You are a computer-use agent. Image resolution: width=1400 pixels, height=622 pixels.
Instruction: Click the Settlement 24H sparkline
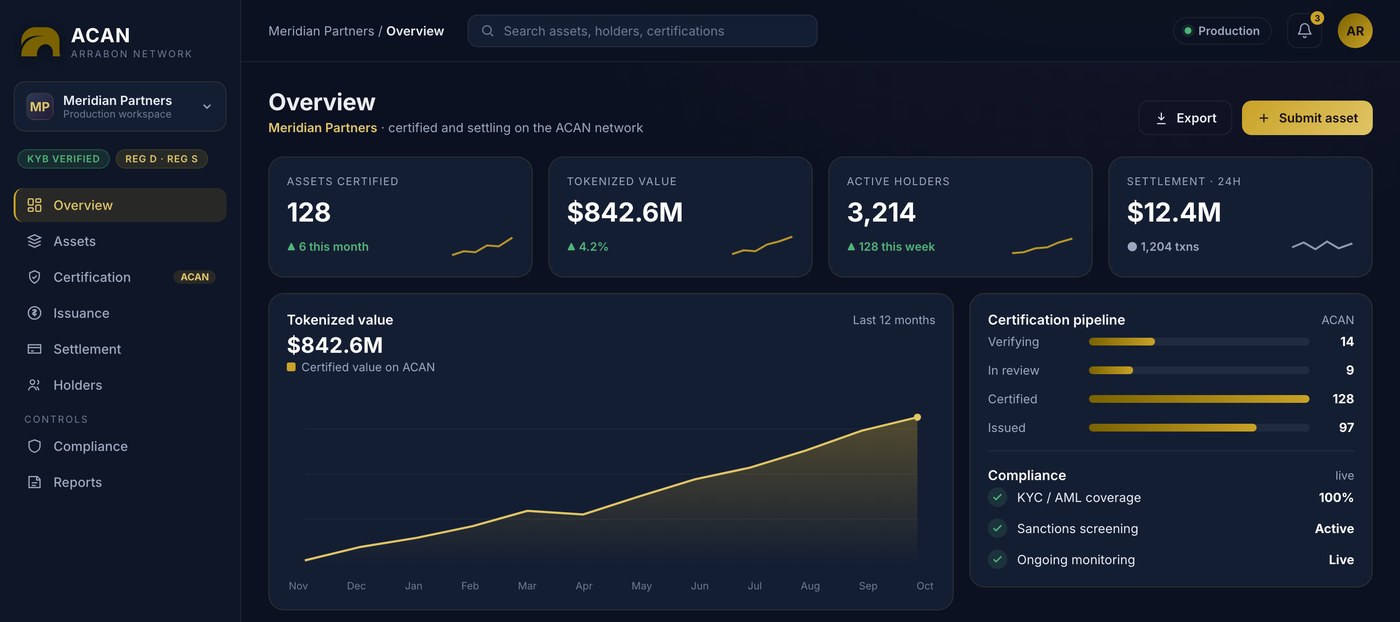pyautogui.click(x=1322, y=245)
